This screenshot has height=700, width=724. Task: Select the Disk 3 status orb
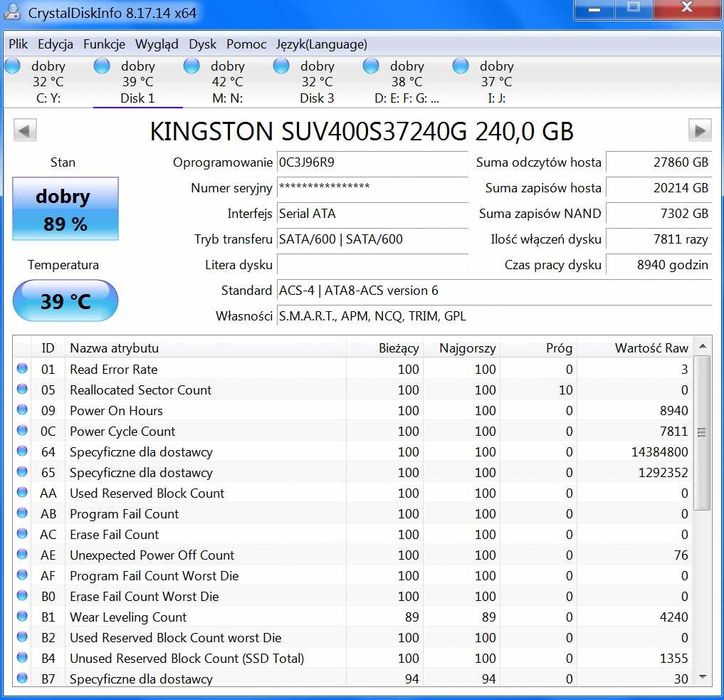tap(281, 66)
